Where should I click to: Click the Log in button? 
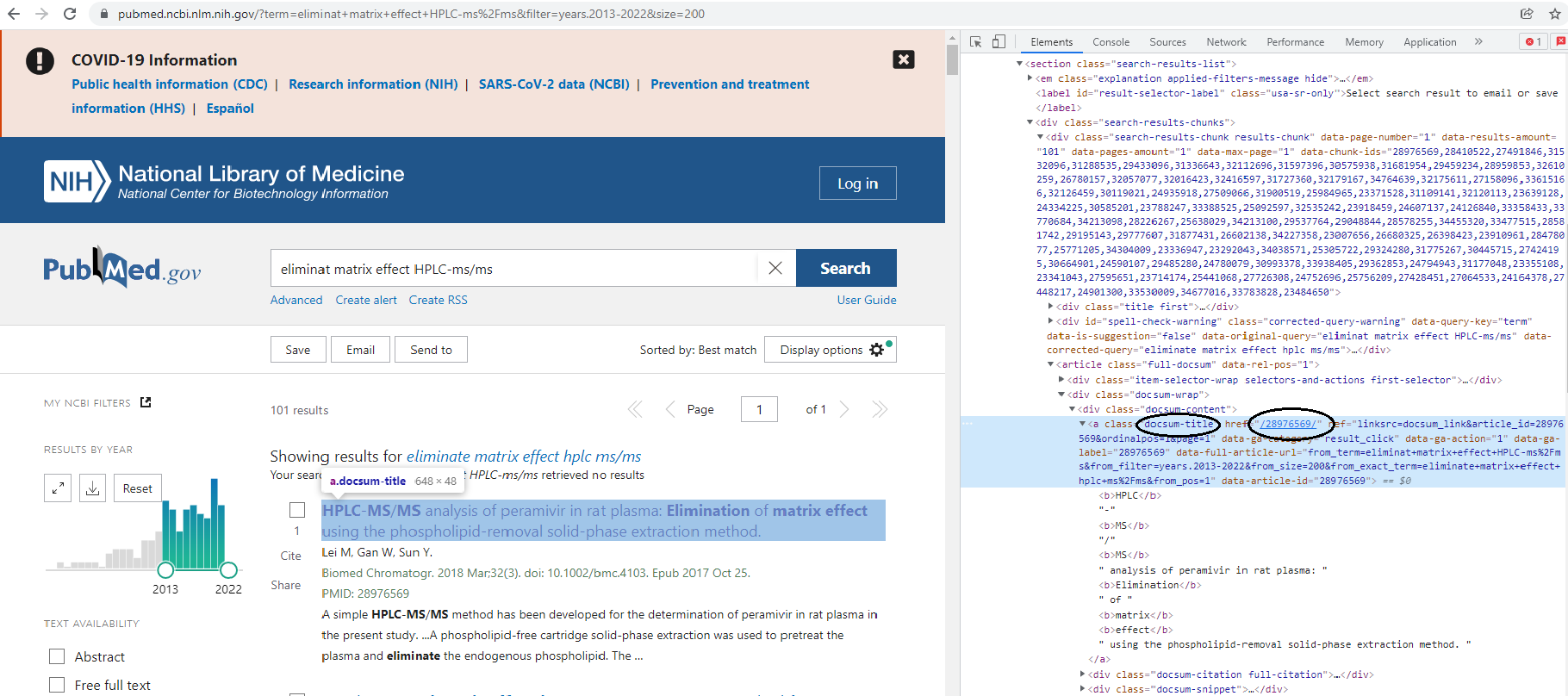tap(858, 183)
